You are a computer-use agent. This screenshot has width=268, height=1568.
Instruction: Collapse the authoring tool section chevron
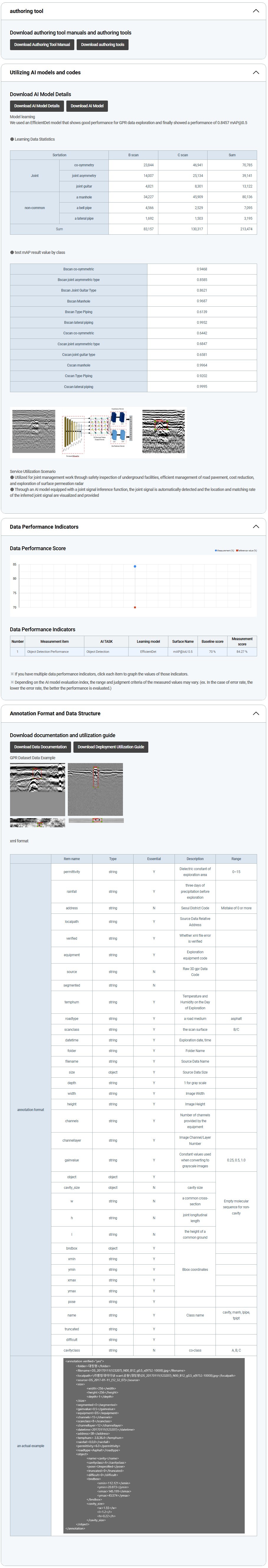(x=255, y=11)
